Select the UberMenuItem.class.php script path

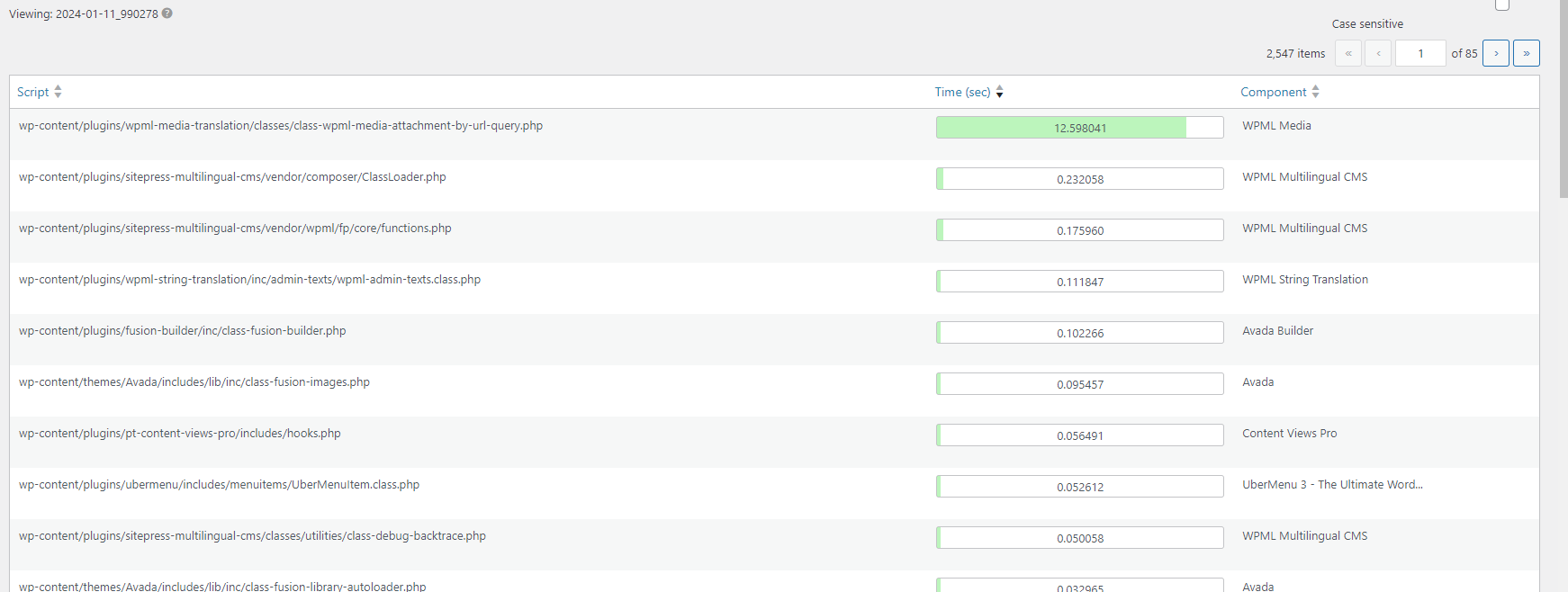tap(219, 485)
